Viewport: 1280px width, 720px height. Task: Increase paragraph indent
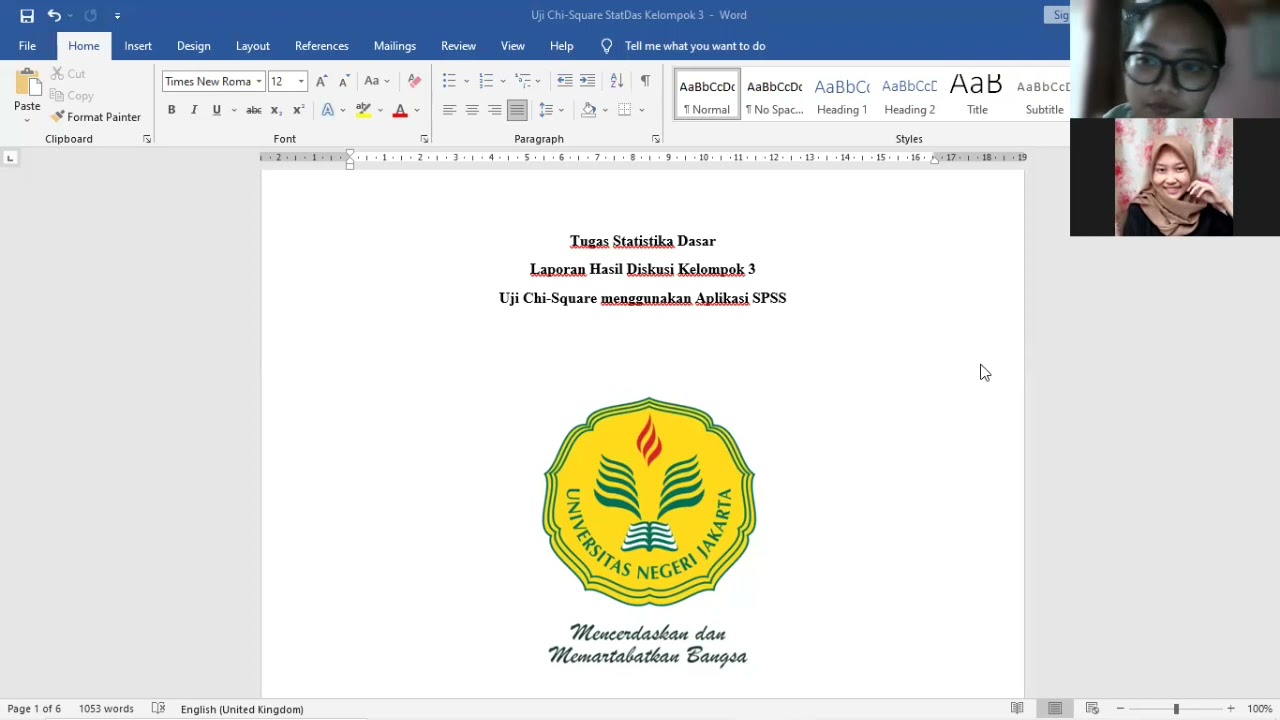[x=588, y=81]
